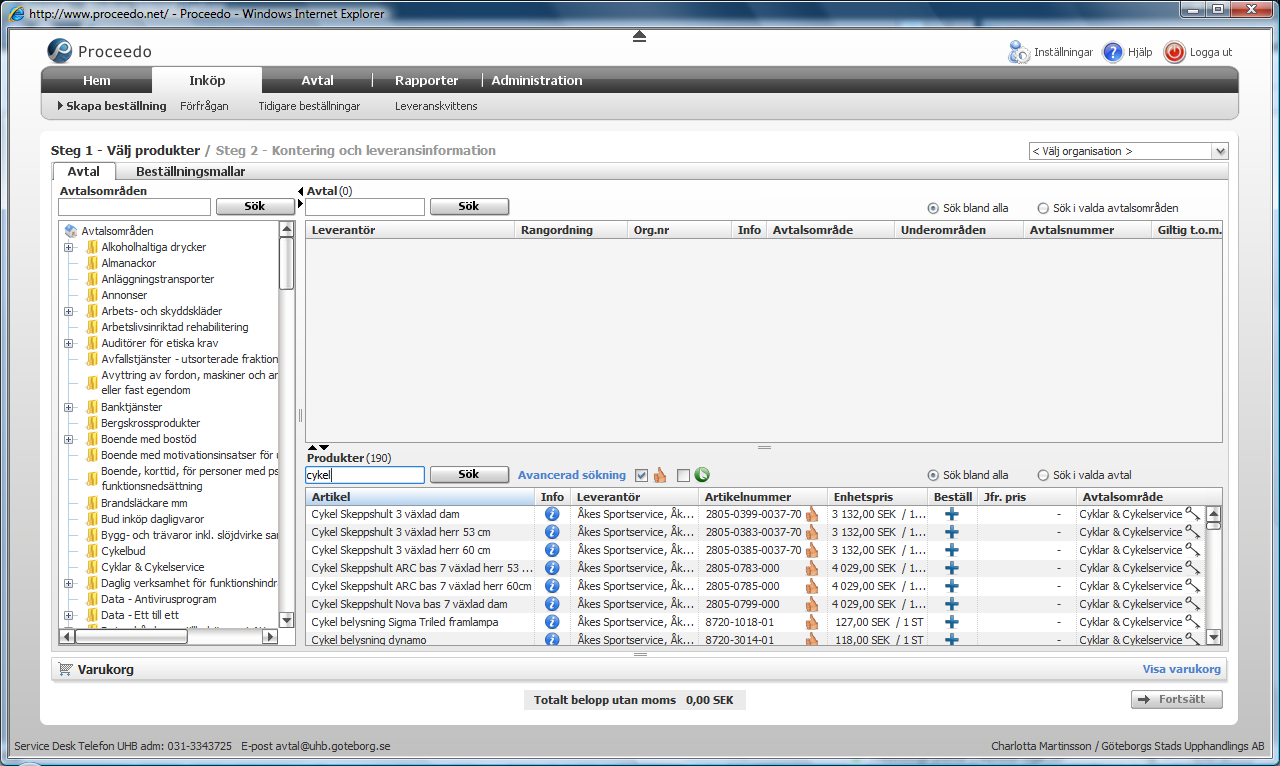Viewport: 1280px width, 766px height.
Task: Click thumbs-up icon for article 2805-0399-0037-70
Action: click(x=812, y=514)
